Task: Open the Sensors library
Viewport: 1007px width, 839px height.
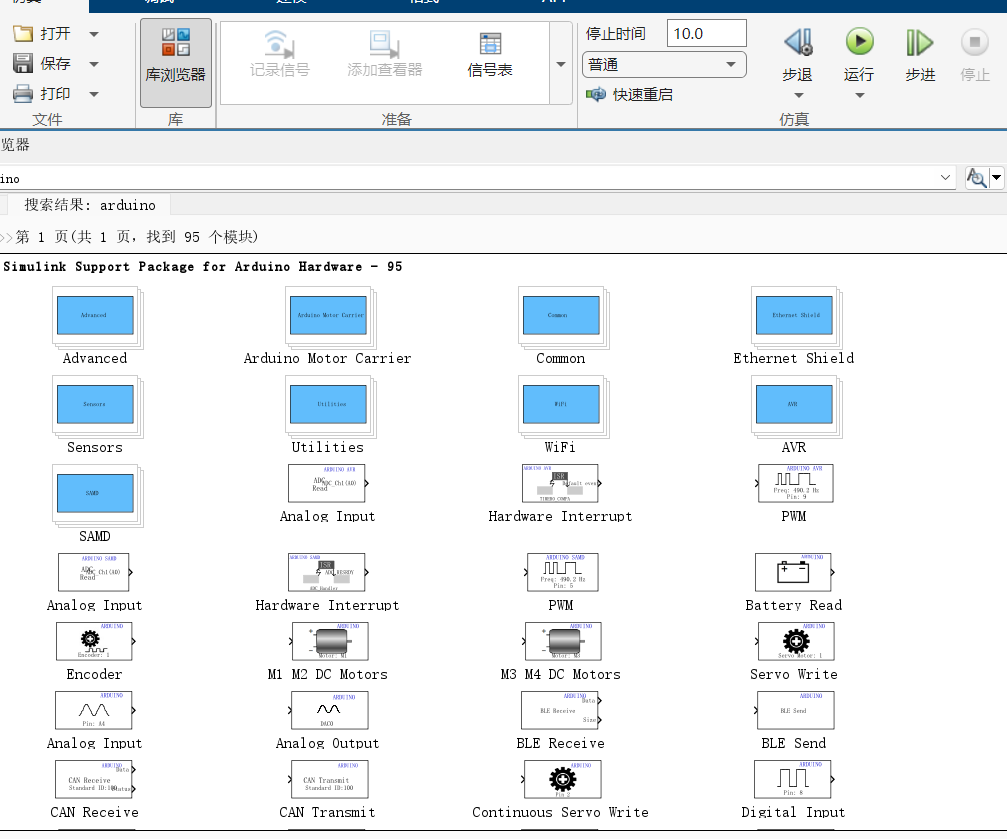Action: (x=96, y=415)
